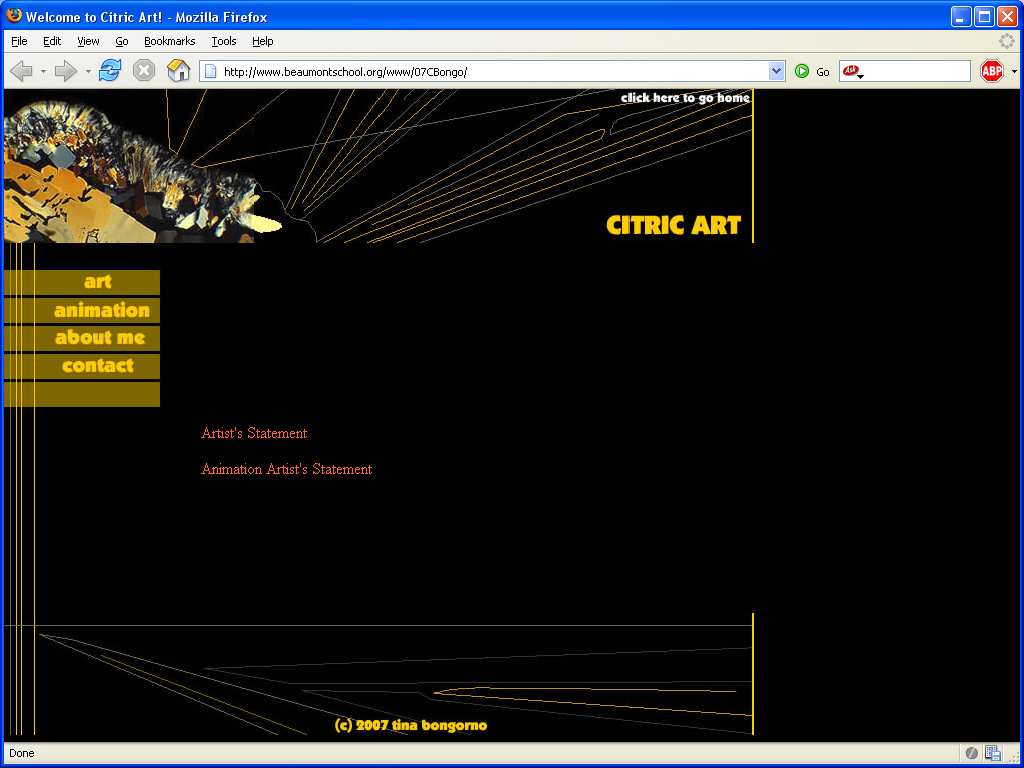Open the Edit menu
This screenshot has height=768, width=1024.
tap(52, 41)
